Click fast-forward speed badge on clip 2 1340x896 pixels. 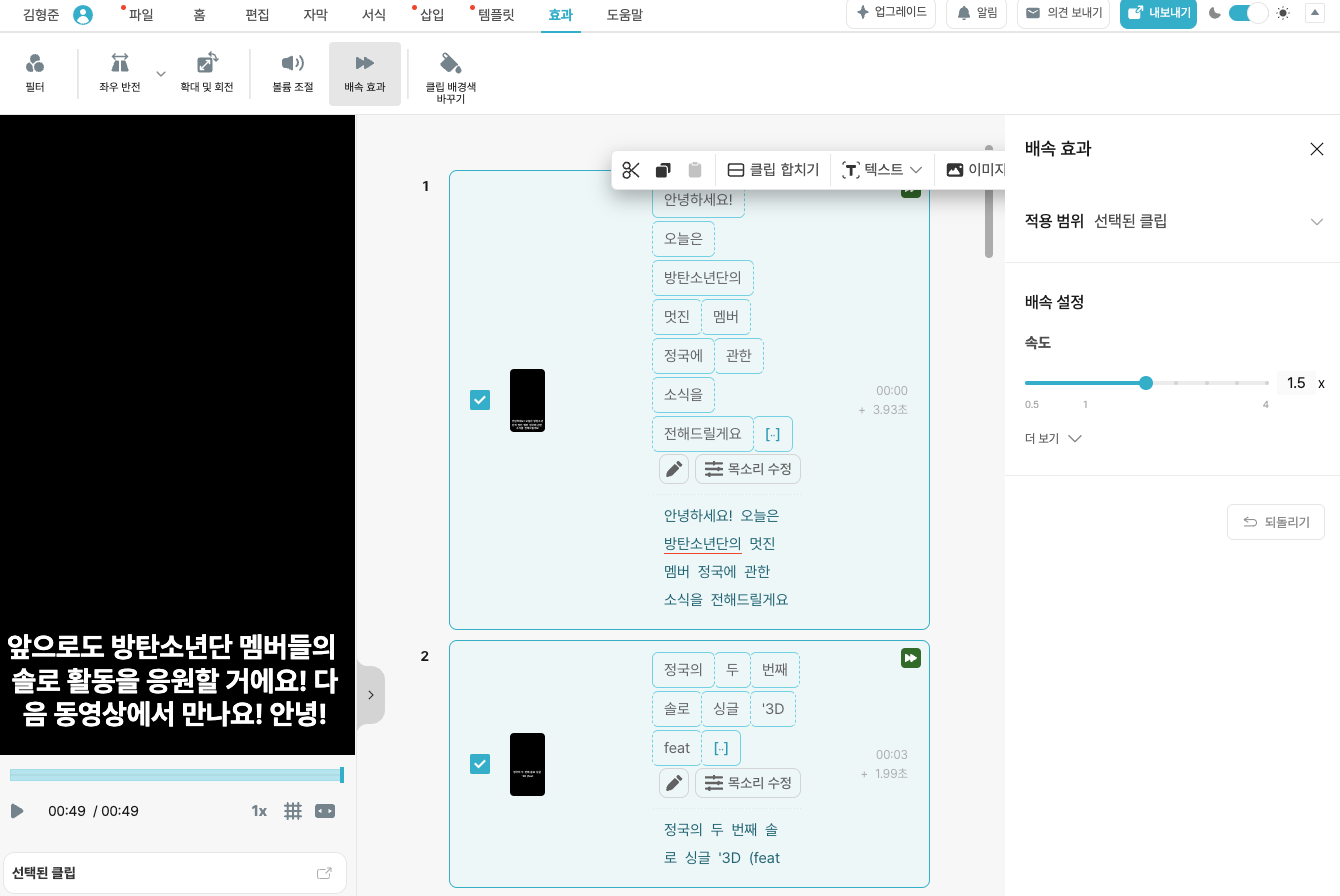(x=911, y=658)
